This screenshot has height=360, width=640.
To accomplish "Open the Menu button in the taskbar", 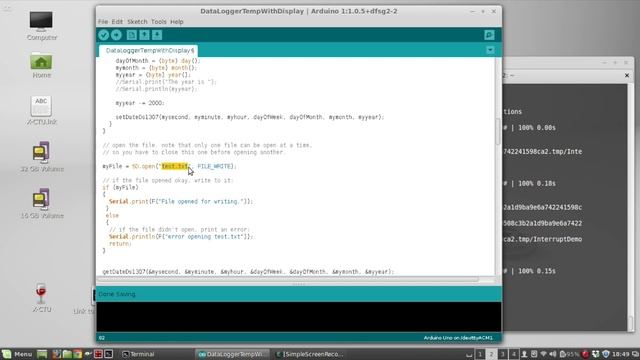I will (x=17, y=354).
